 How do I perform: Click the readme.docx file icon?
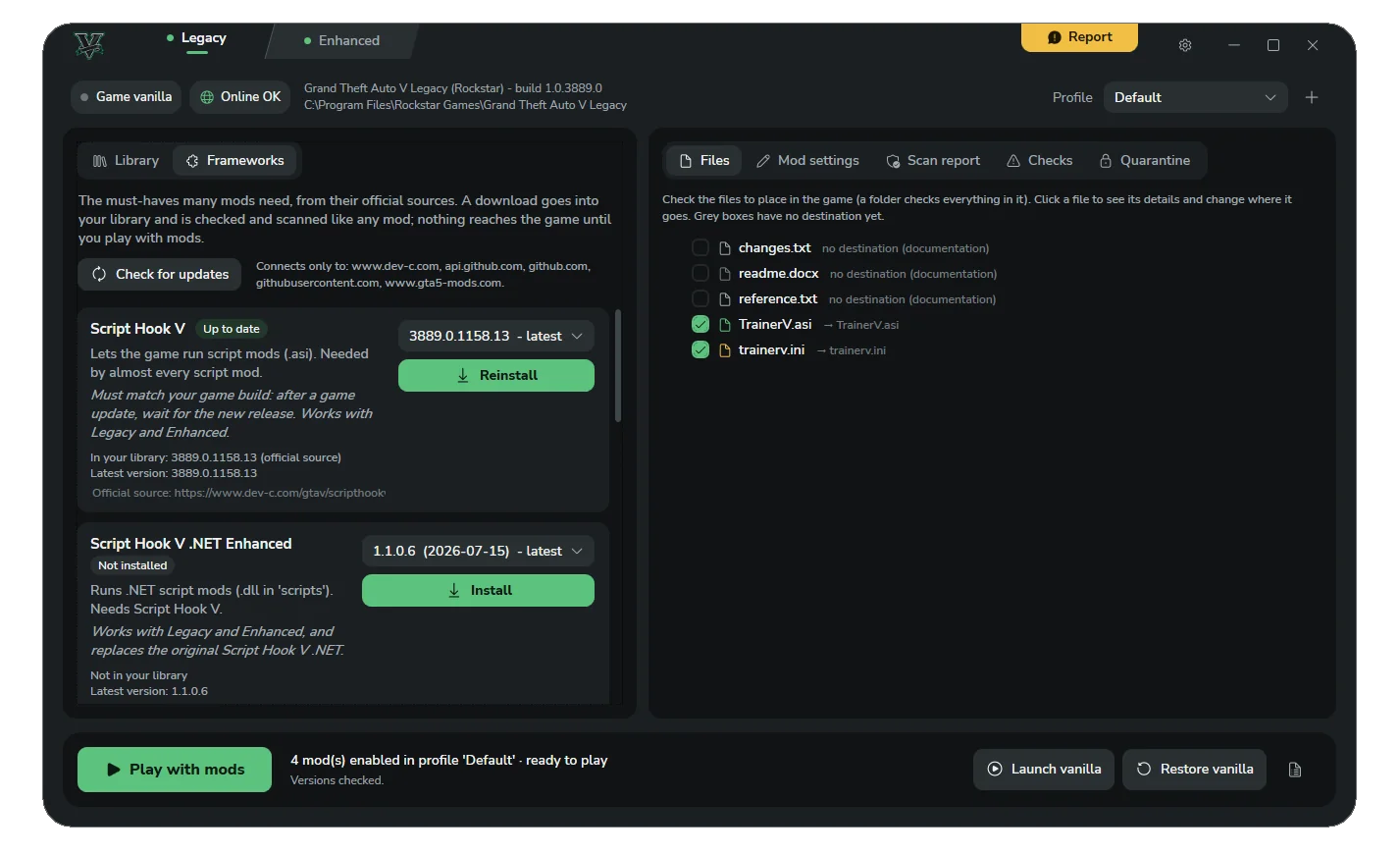[x=725, y=274]
